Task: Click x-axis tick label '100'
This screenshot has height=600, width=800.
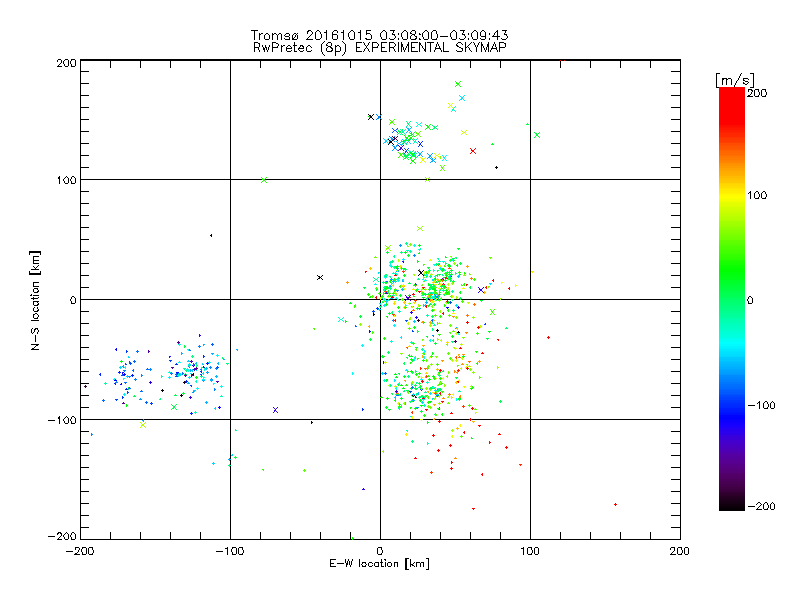Action: tap(530, 551)
